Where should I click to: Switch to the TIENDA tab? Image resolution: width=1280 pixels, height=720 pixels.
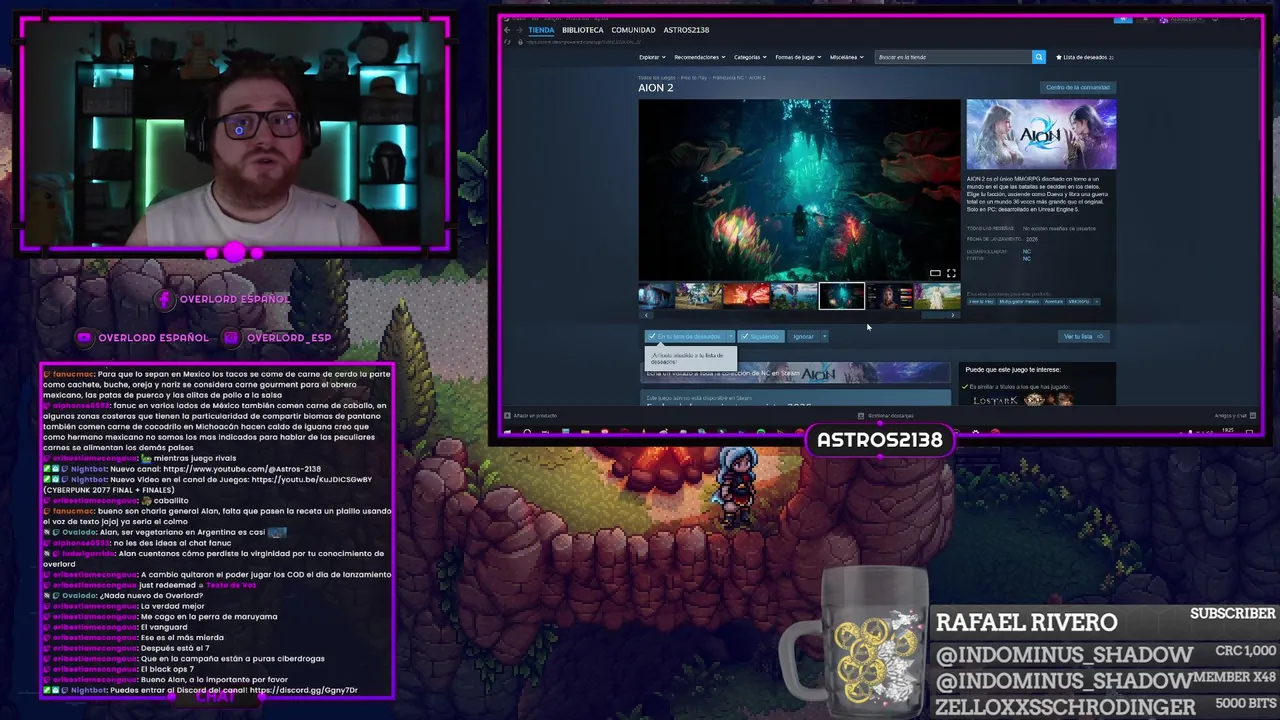tap(541, 30)
